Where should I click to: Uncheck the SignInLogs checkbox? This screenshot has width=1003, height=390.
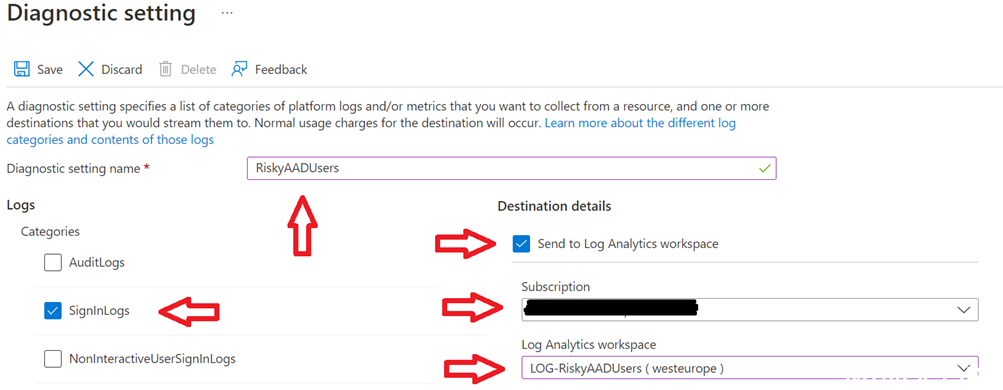click(52, 311)
